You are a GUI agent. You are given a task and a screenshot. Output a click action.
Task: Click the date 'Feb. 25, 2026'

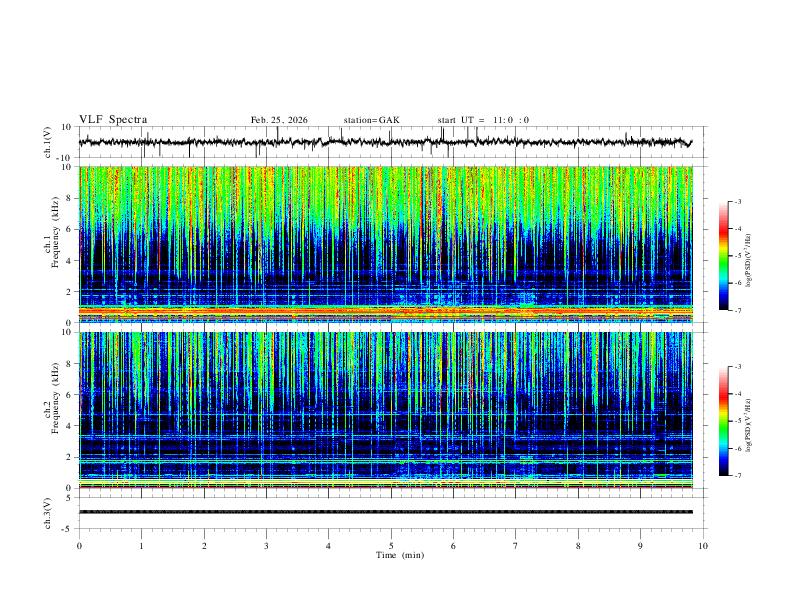[x=279, y=120]
